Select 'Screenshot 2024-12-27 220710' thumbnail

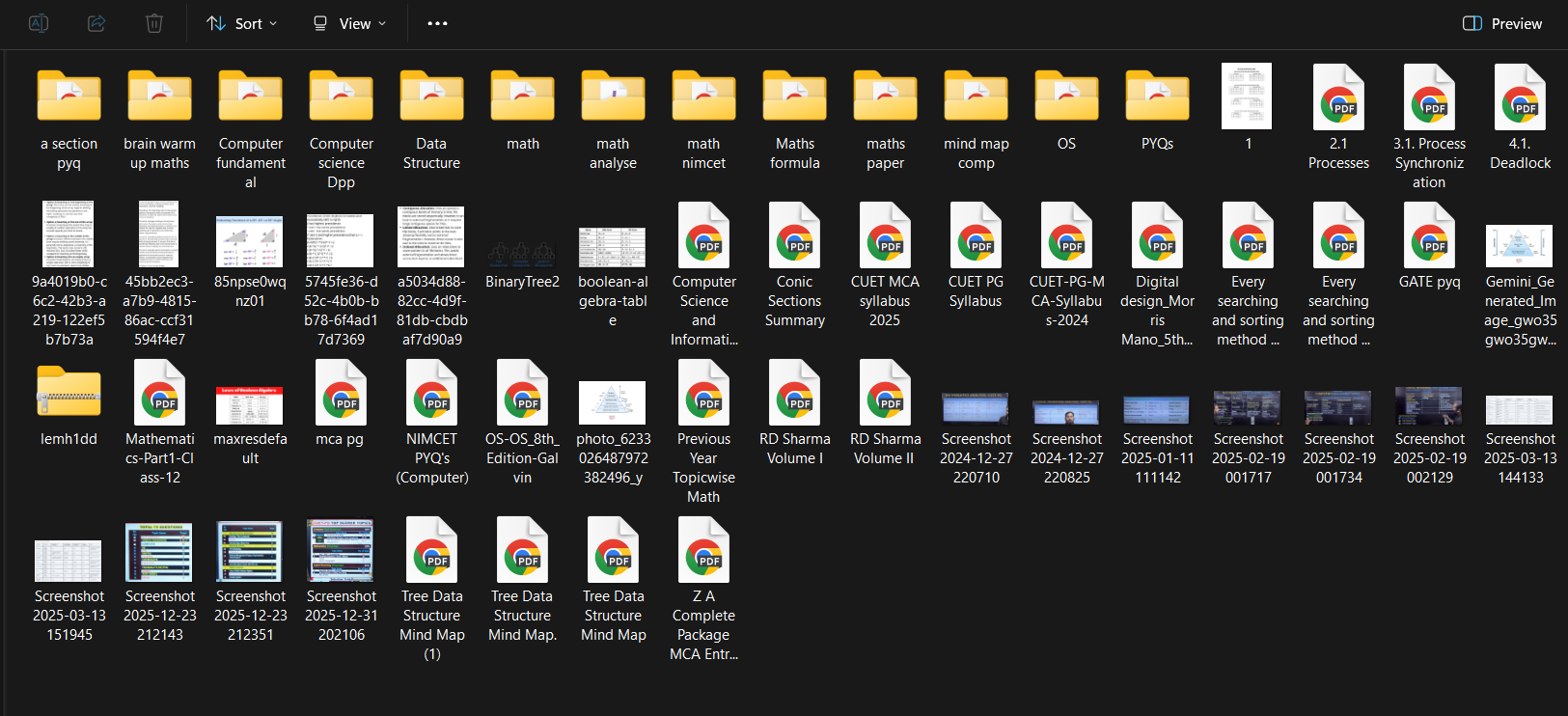(976, 409)
